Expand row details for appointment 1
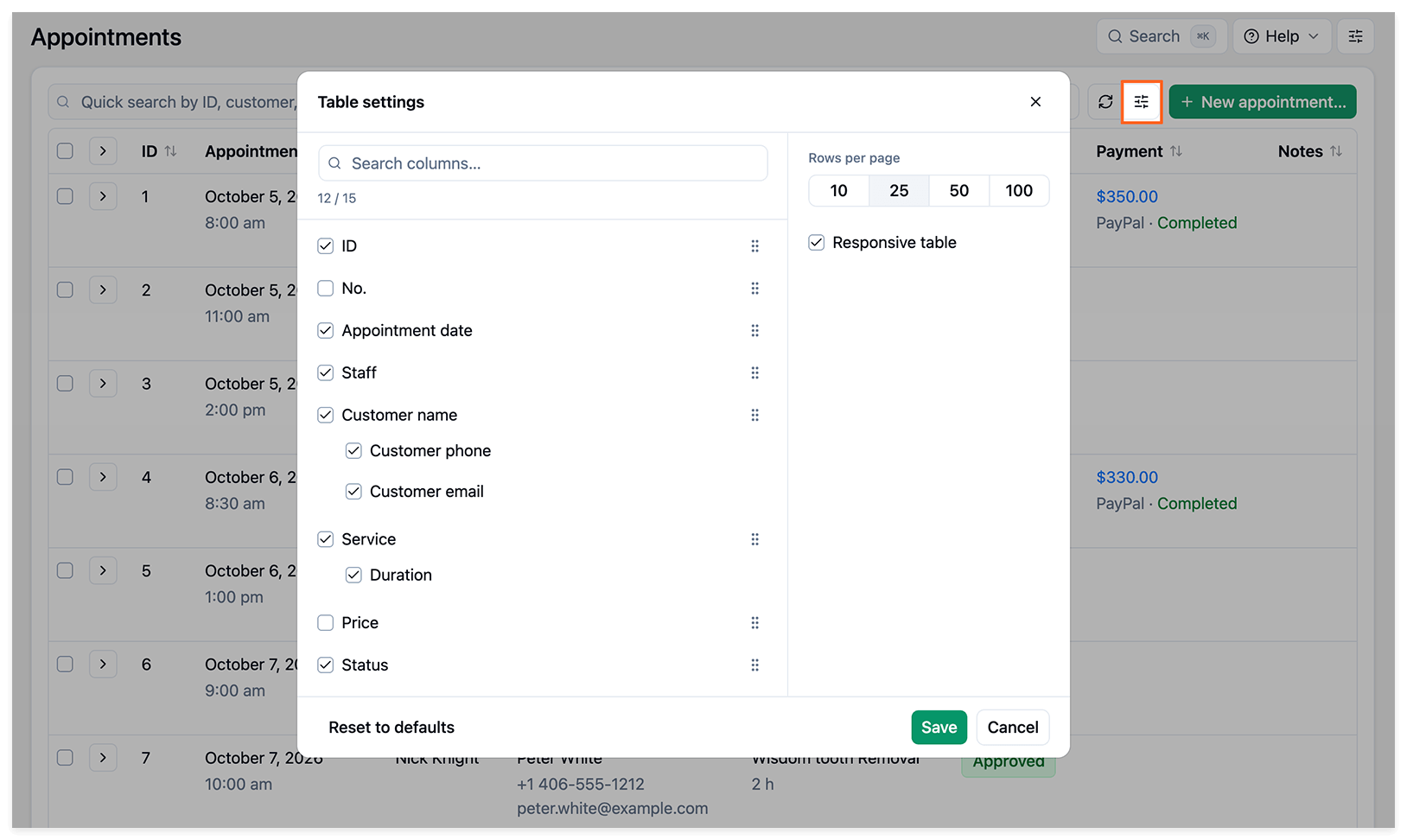Viewport: 1407px width, 840px height. pyautogui.click(x=103, y=196)
